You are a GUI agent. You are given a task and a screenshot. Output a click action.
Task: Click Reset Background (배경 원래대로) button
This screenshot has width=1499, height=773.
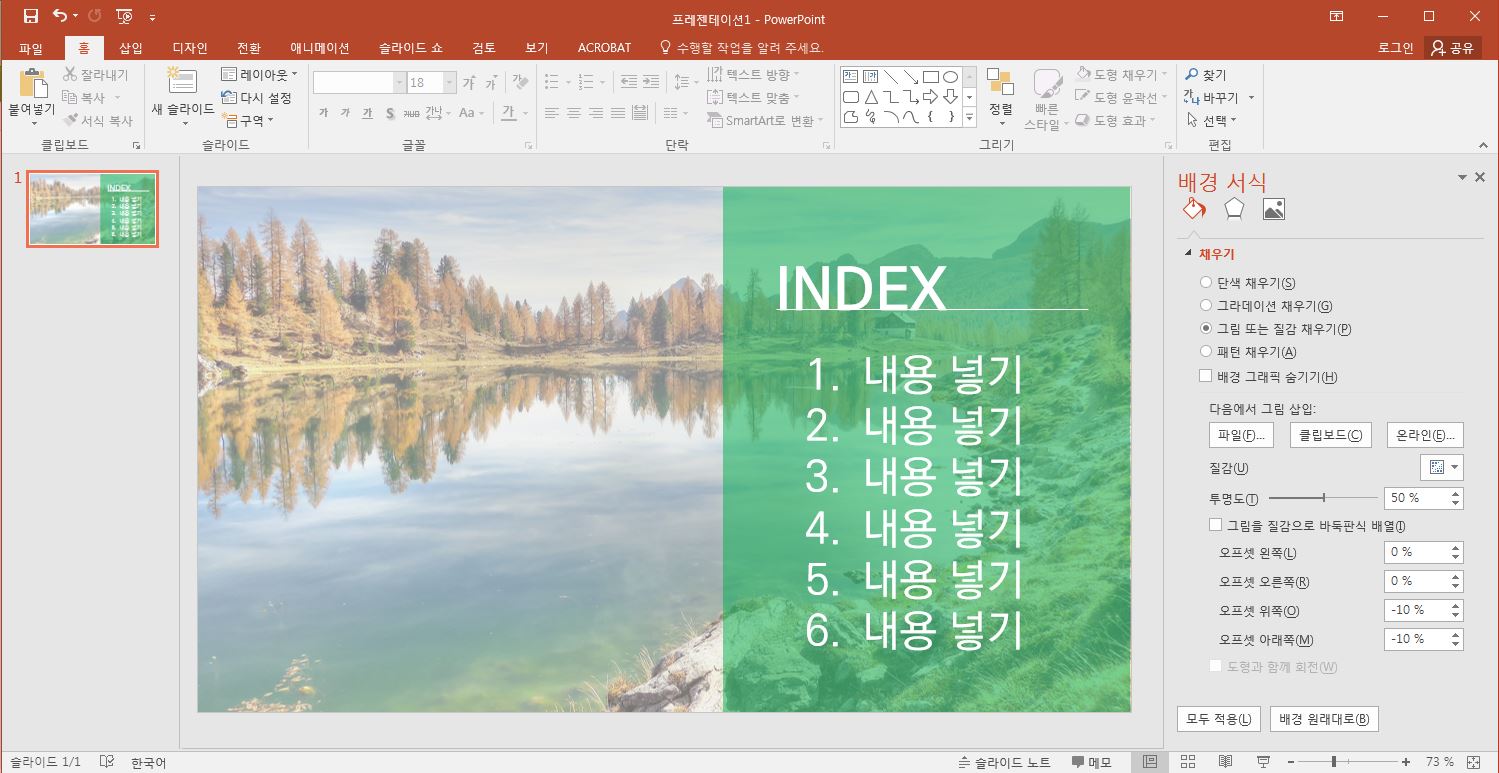click(x=1324, y=719)
